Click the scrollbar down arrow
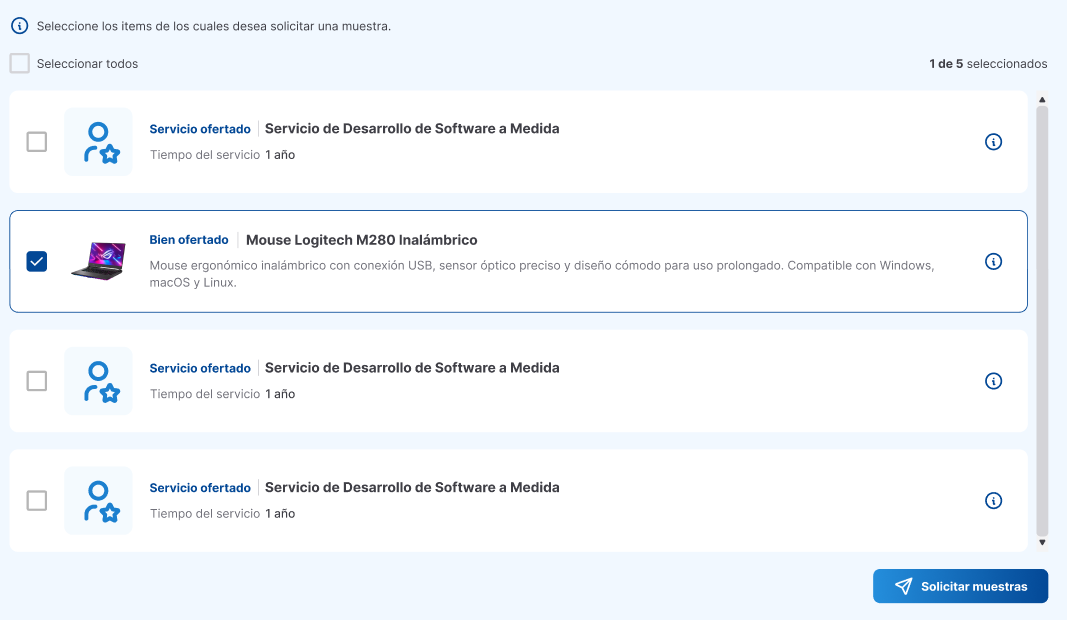The width and height of the screenshot is (1067, 620). (1042, 541)
